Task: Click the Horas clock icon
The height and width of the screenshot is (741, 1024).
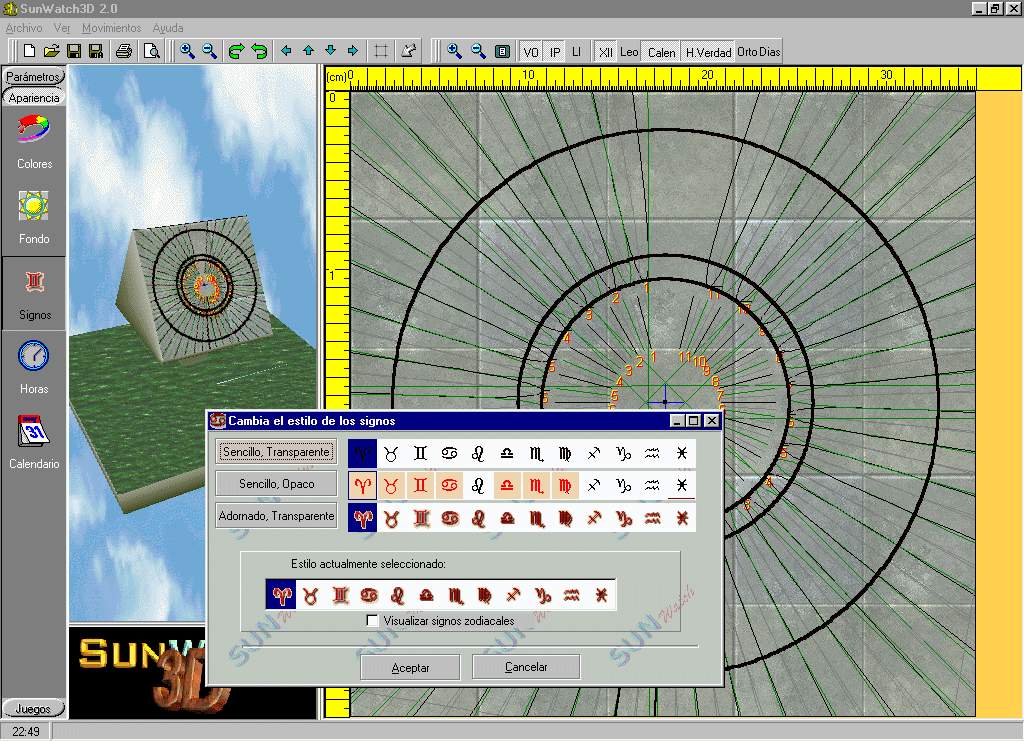Action: tap(34, 357)
